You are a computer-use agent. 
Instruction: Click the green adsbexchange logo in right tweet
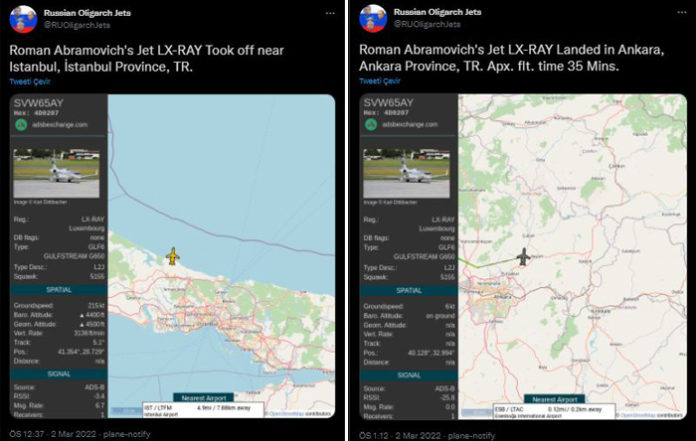tap(370, 124)
